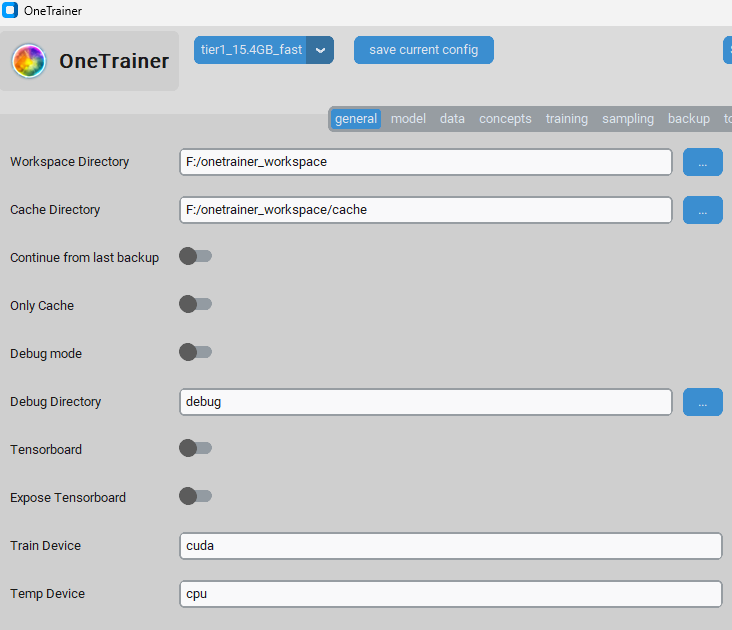Click the Workspace Directory label
The image size is (732, 630).
70,162
